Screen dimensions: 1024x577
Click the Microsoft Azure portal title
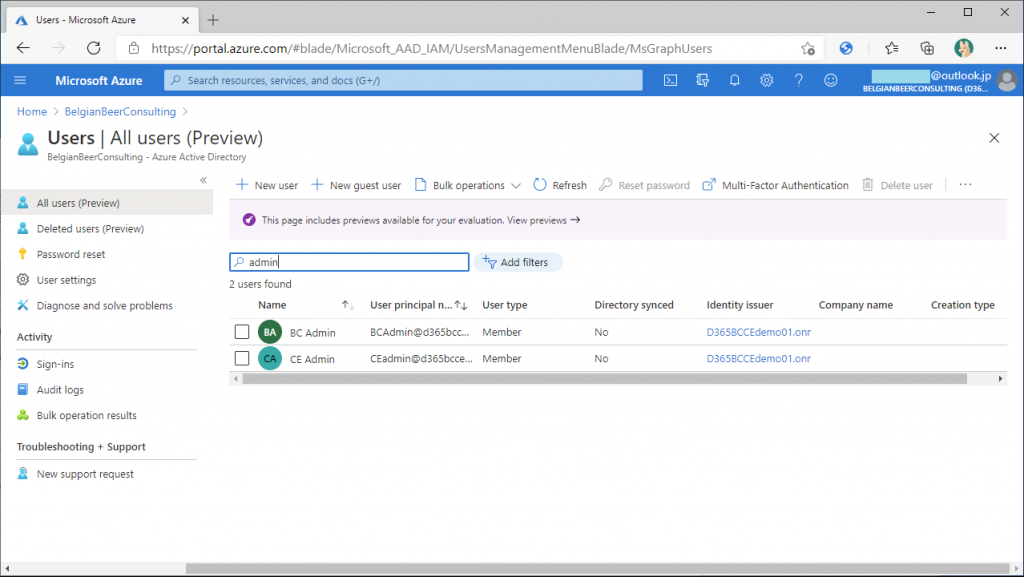[x=99, y=80]
